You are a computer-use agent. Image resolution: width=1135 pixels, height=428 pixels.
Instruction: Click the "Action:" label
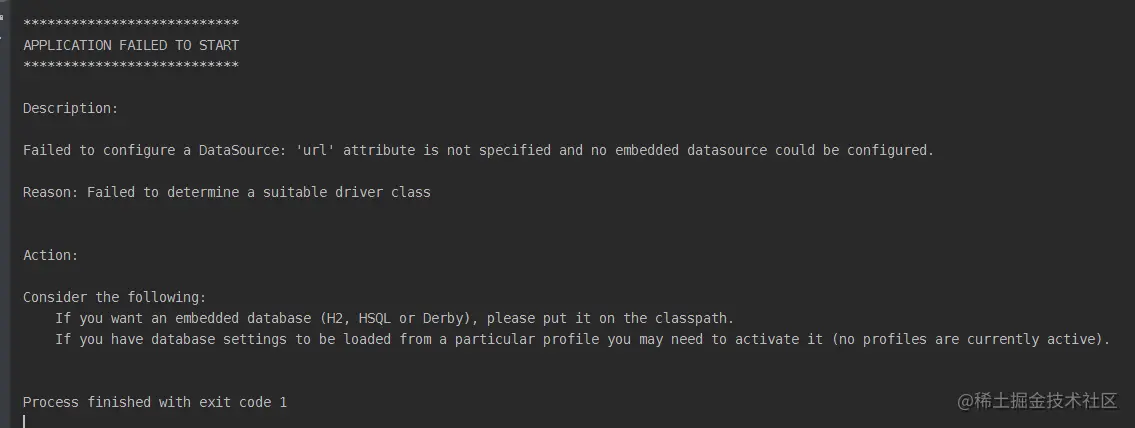click(x=51, y=255)
